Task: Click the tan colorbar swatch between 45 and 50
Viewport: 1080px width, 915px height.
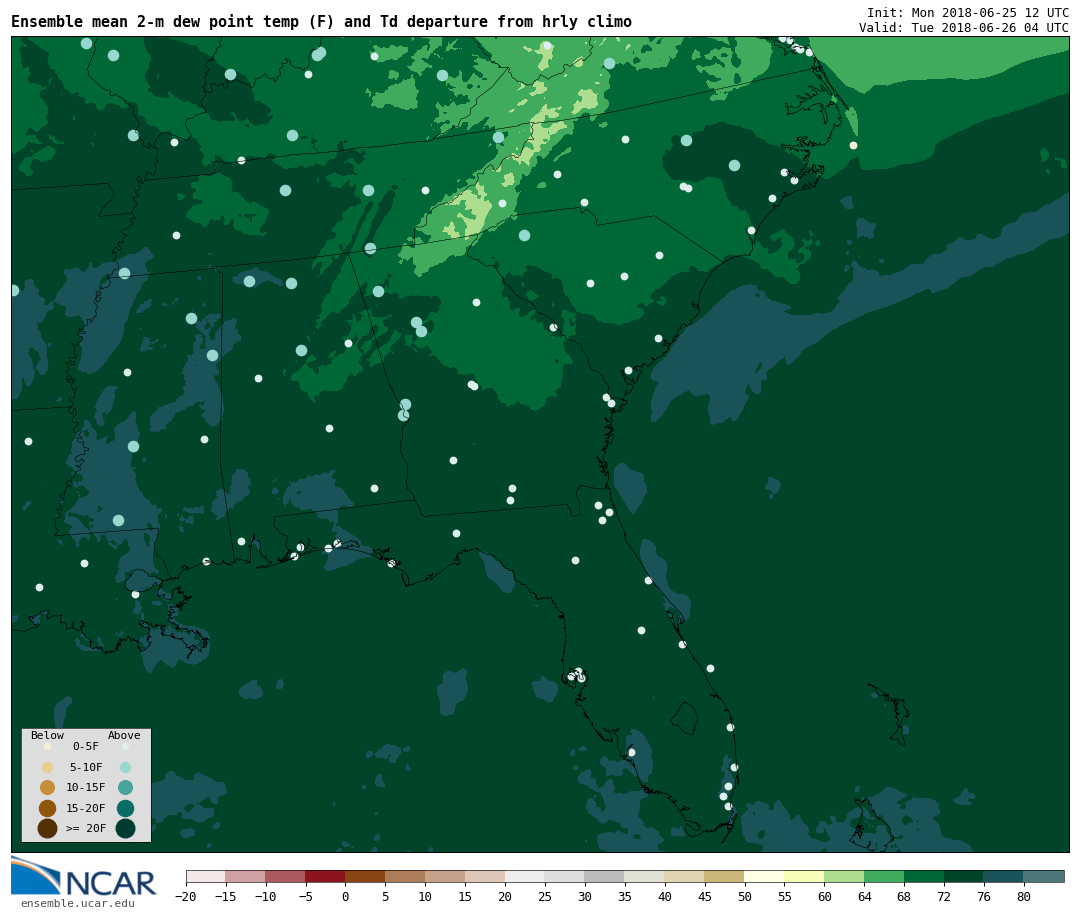Action: 725,877
